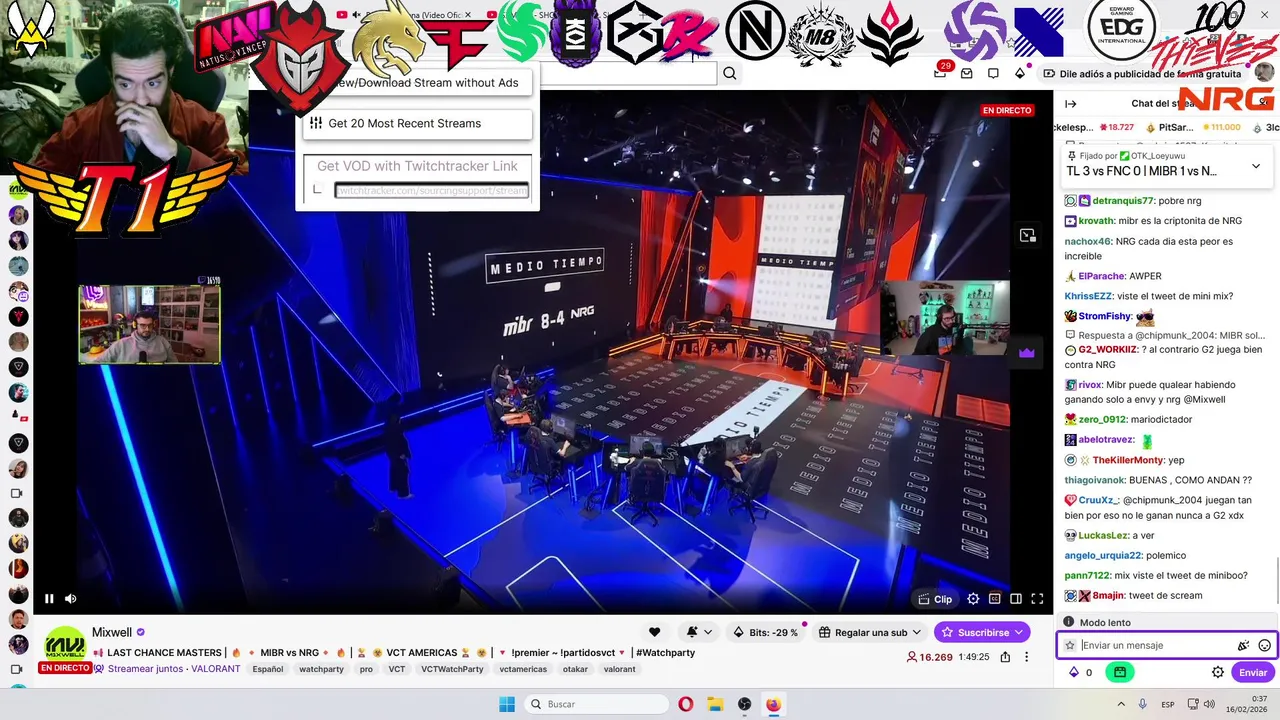Select the 'otakar' tag
The width and height of the screenshot is (1280, 720).
pos(575,669)
